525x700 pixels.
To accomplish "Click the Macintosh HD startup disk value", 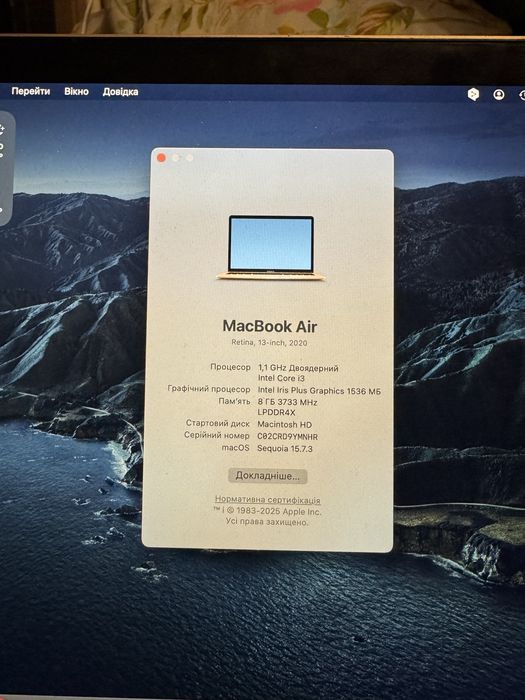I will tap(284, 425).
